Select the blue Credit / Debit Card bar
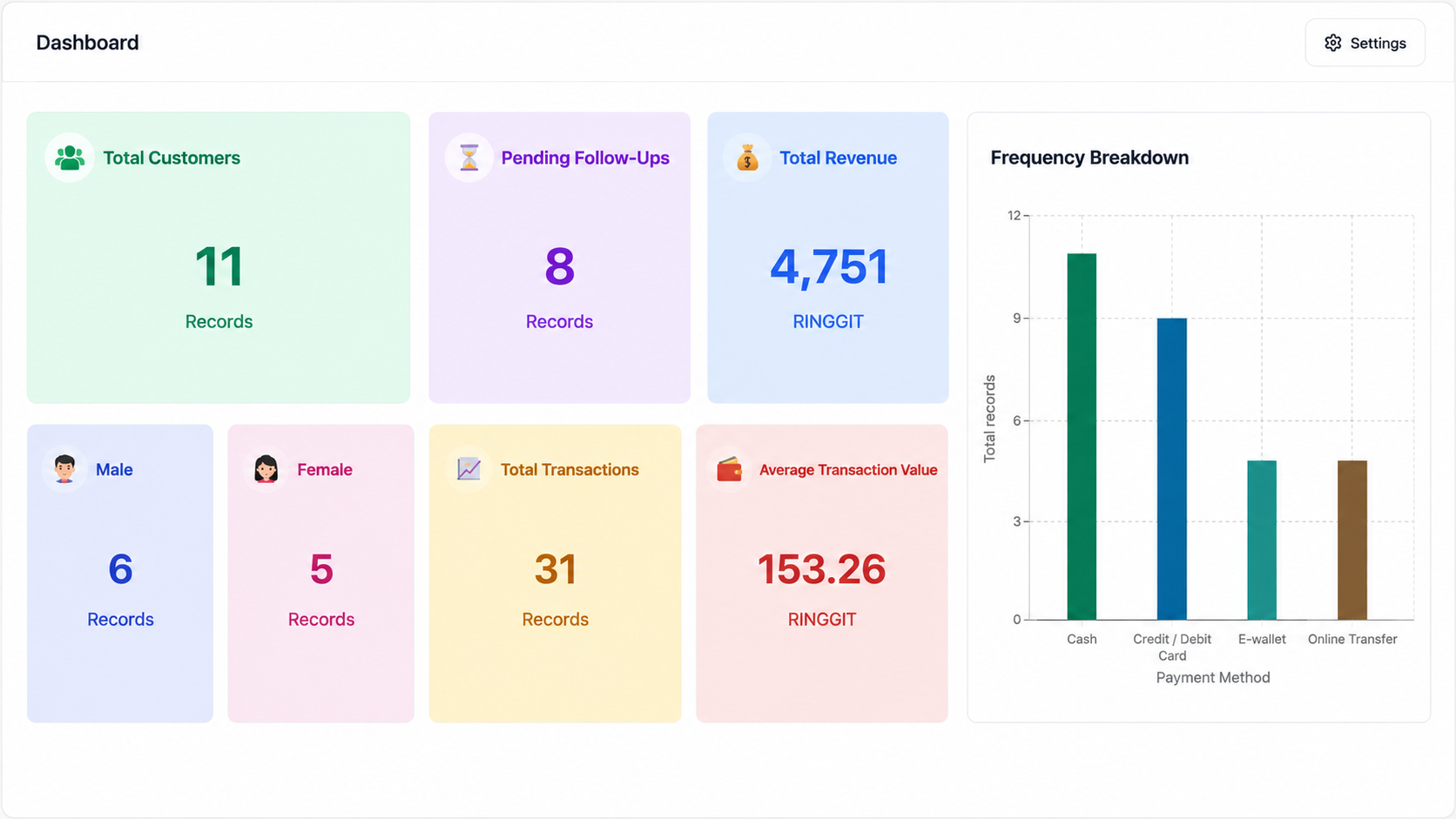 click(x=1171, y=469)
